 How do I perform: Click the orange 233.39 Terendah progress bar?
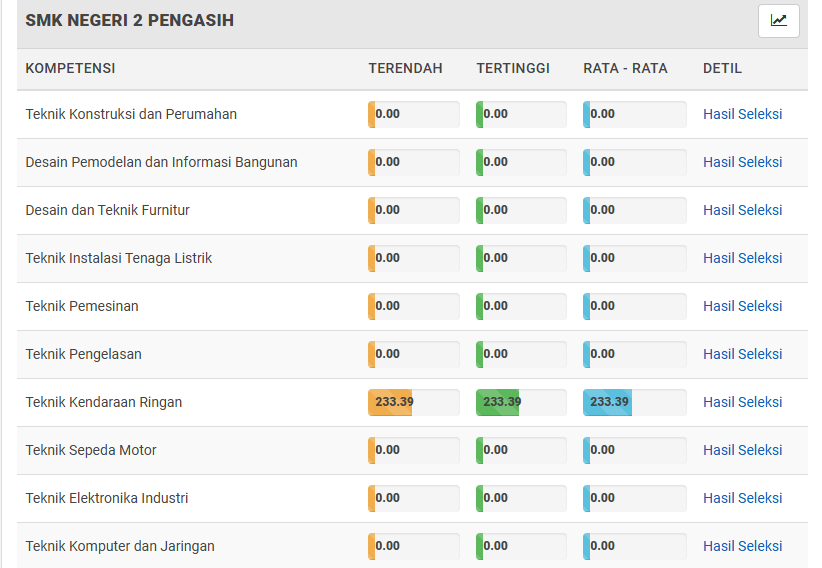[414, 402]
